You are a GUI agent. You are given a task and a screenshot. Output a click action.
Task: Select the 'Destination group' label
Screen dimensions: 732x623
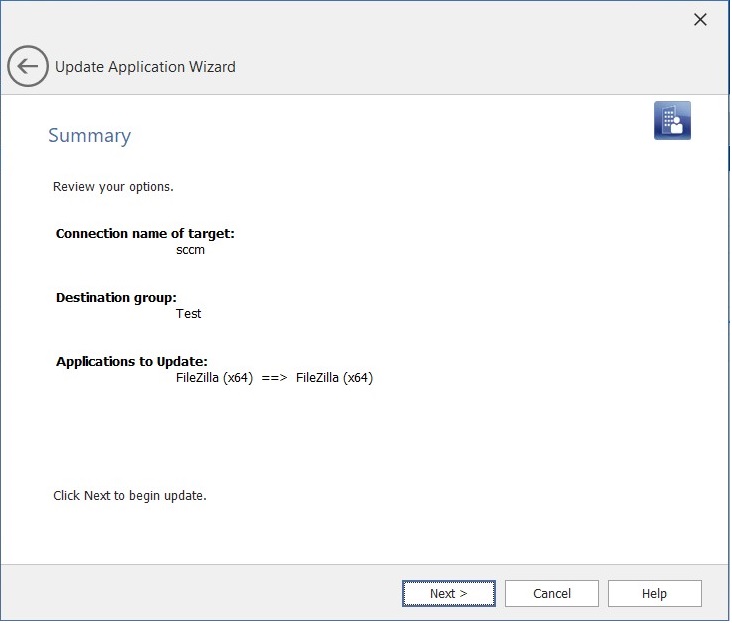[x=116, y=297]
